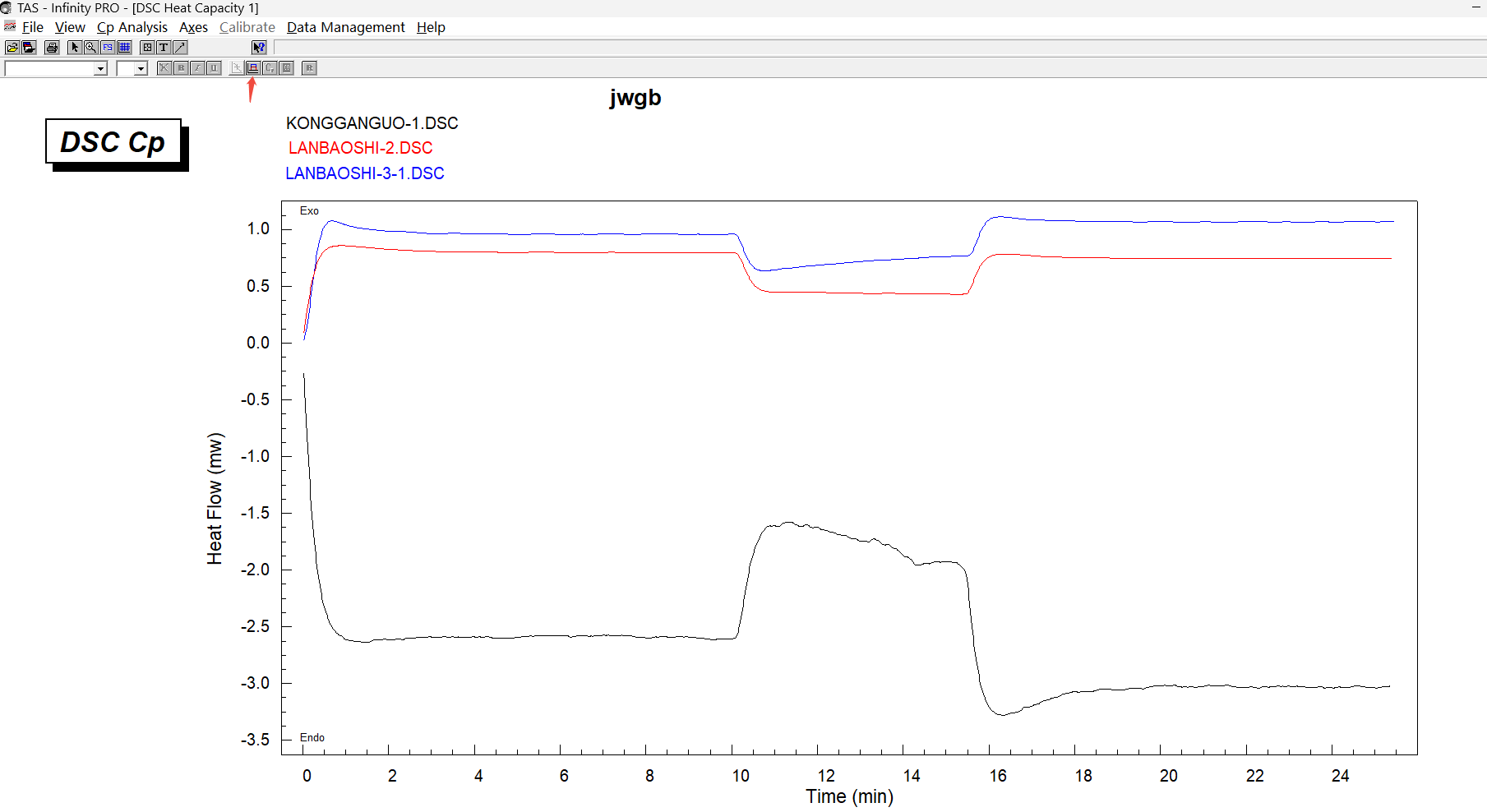Click the red LANBAOSHI-2.DSC legend label

360,148
